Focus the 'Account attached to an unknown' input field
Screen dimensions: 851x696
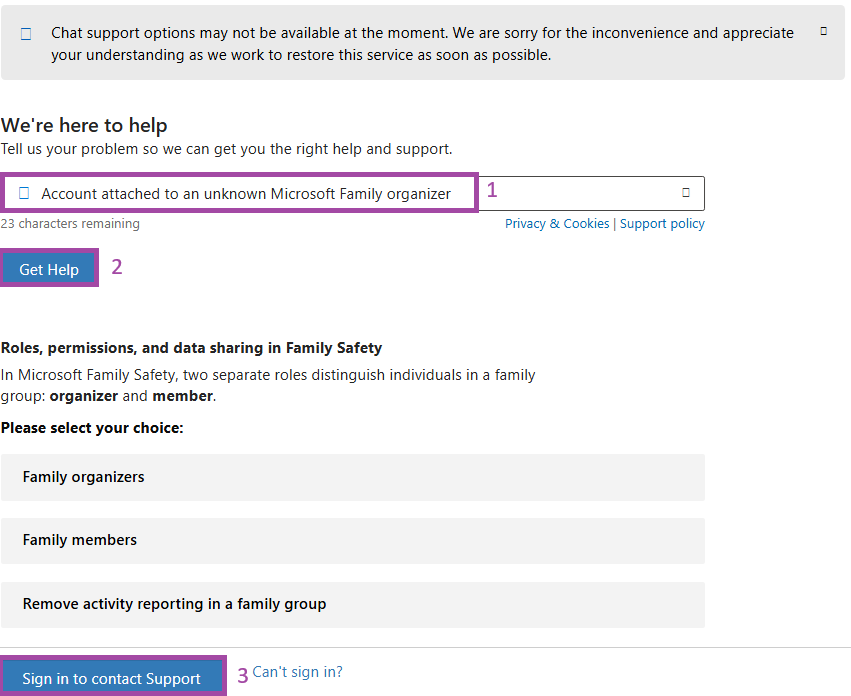click(353, 193)
